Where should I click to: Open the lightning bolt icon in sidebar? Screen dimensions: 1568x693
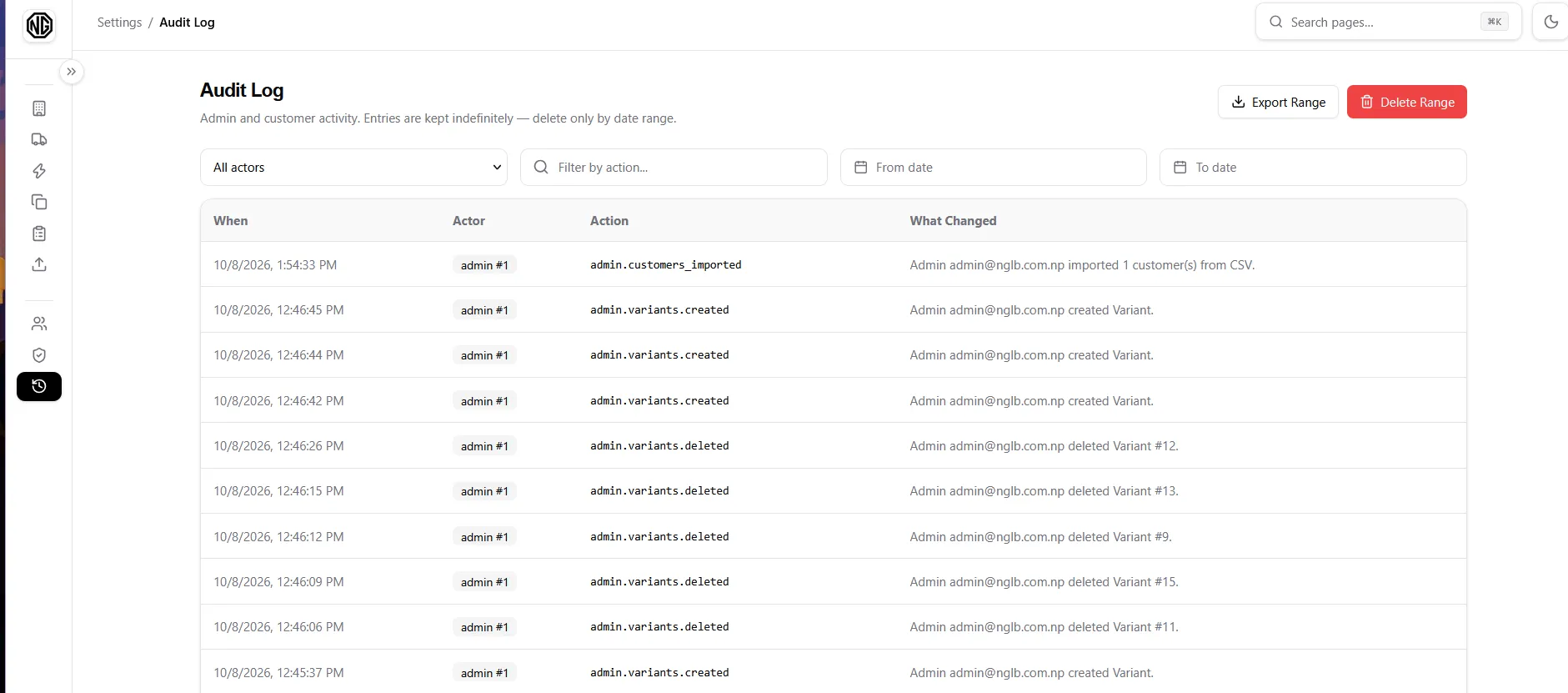tap(39, 171)
